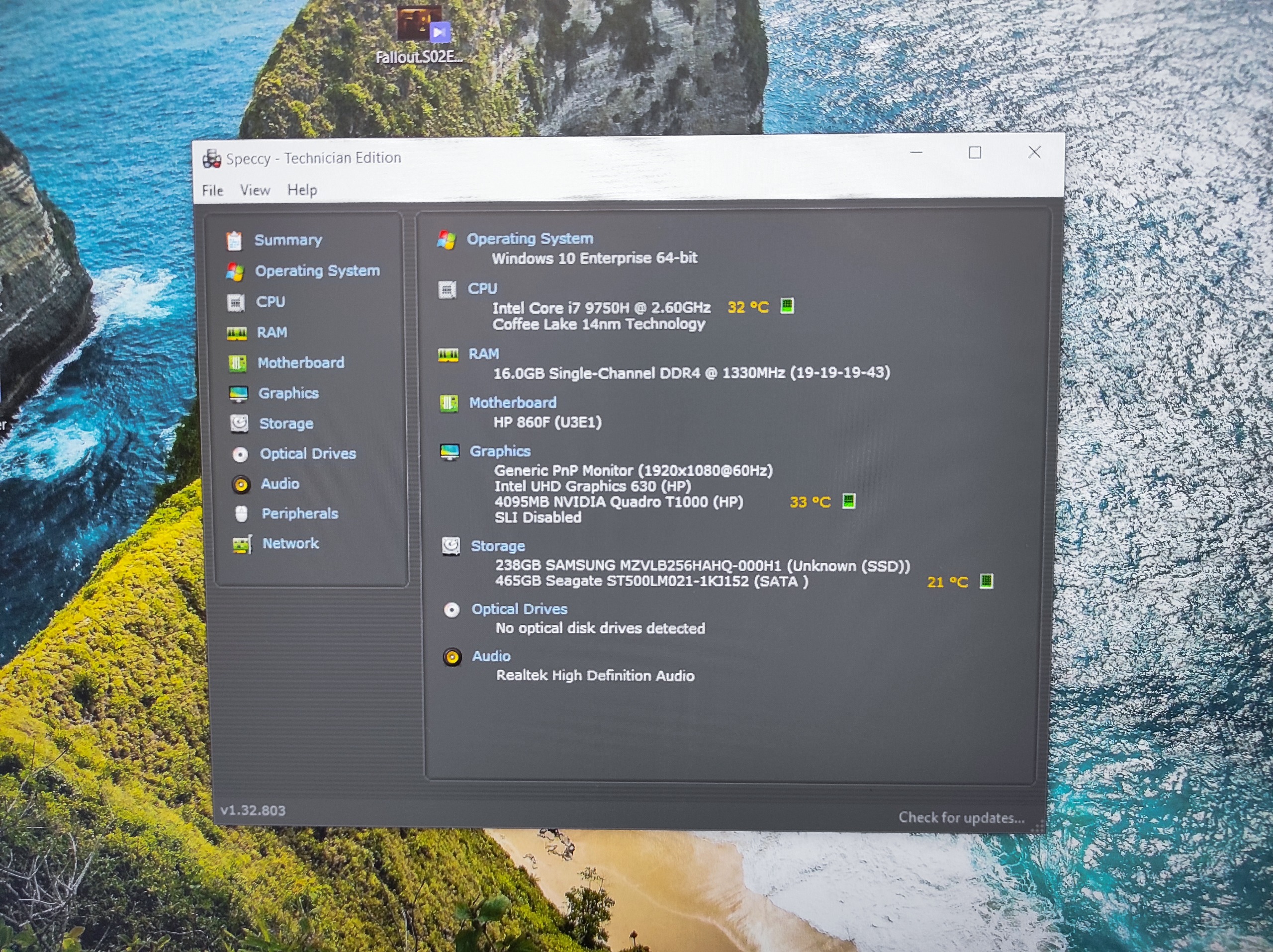This screenshot has width=1273, height=952.
Task: Click the Audio speaker icon in sidebar
Action: pyautogui.click(x=241, y=484)
